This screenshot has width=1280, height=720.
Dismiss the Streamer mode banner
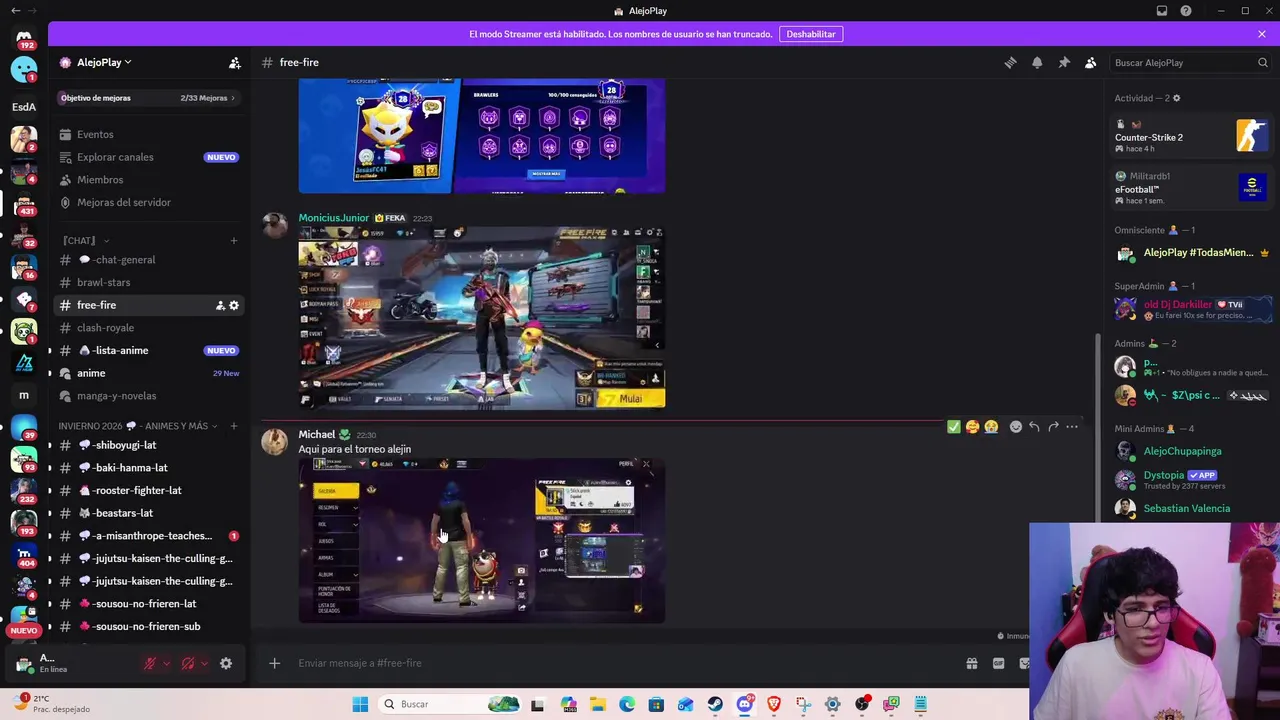1262,34
